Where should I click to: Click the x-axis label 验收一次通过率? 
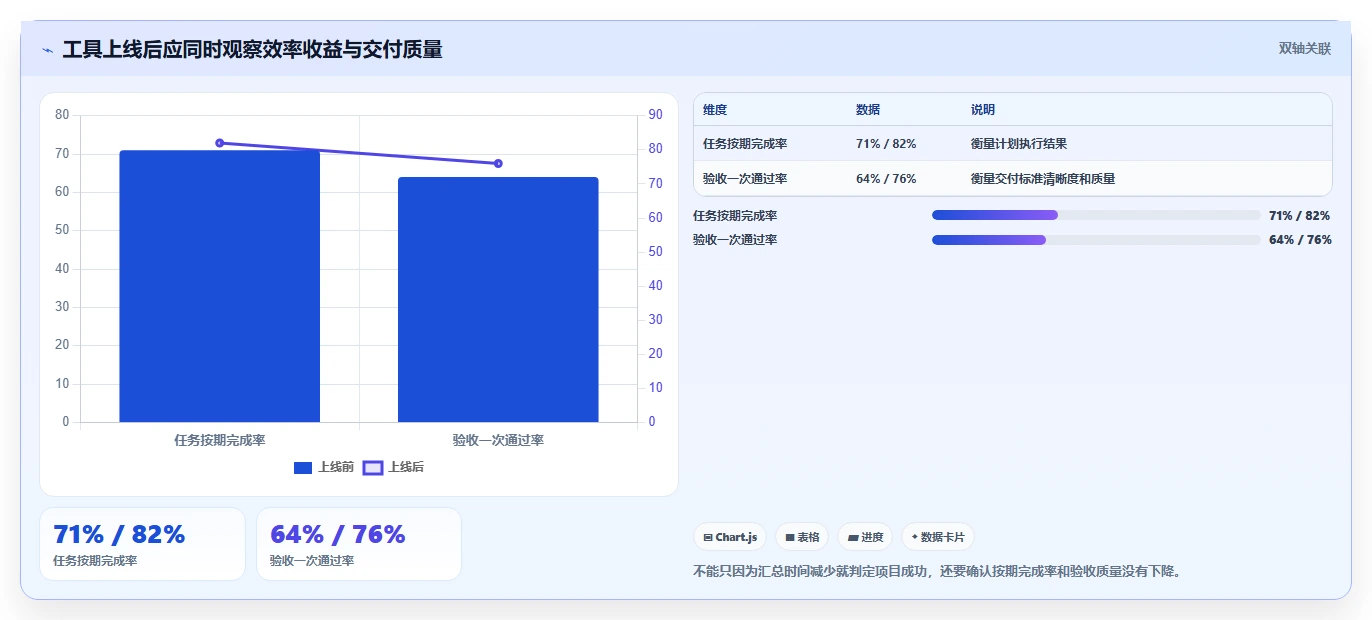[498, 440]
